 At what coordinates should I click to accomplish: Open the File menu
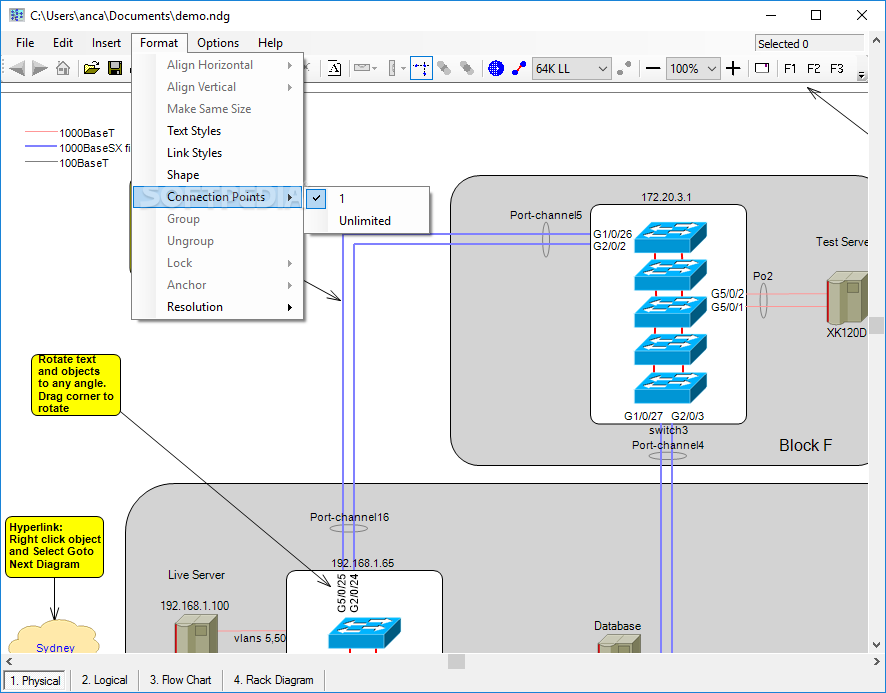click(25, 43)
